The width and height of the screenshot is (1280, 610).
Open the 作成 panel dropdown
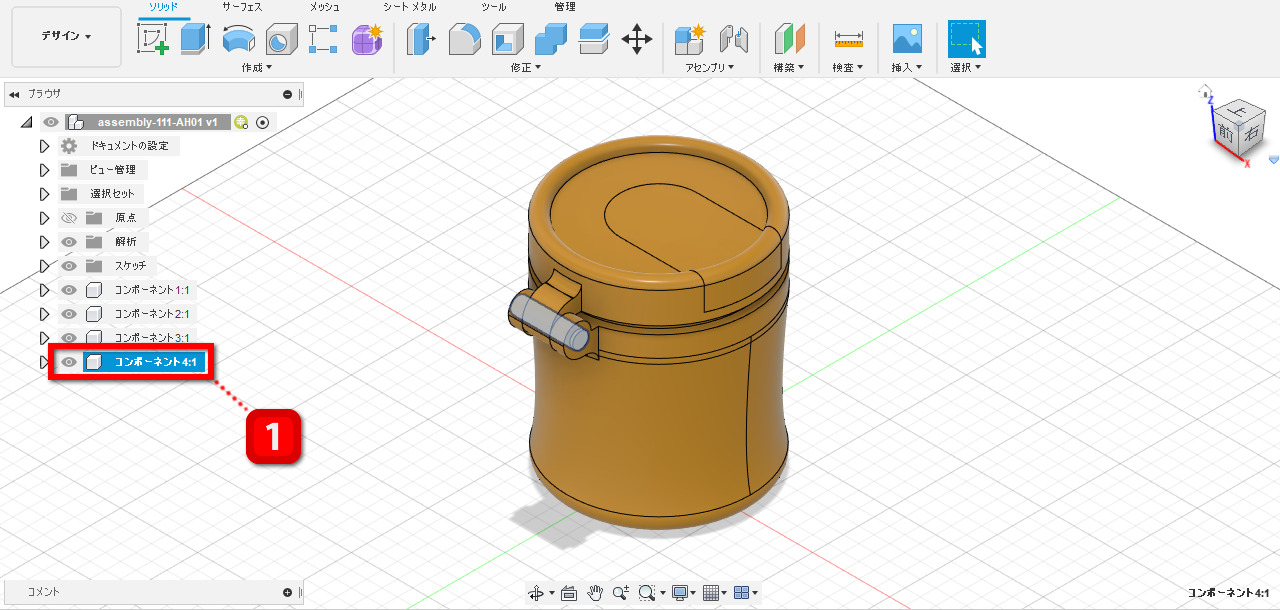pos(257,68)
